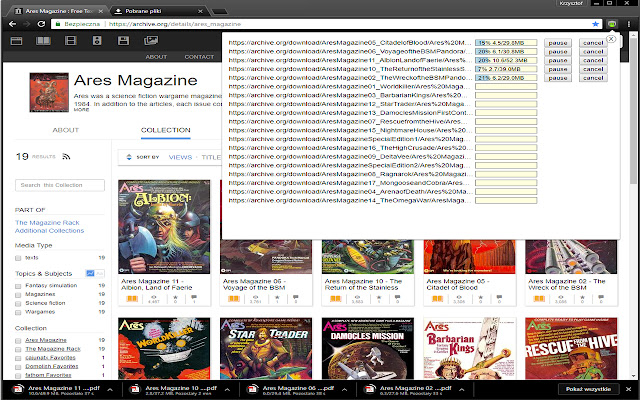Image resolution: width=640 pixels, height=400 pixels.
Task: Check the Ares Magazine collection checkbox
Action: [18, 341]
